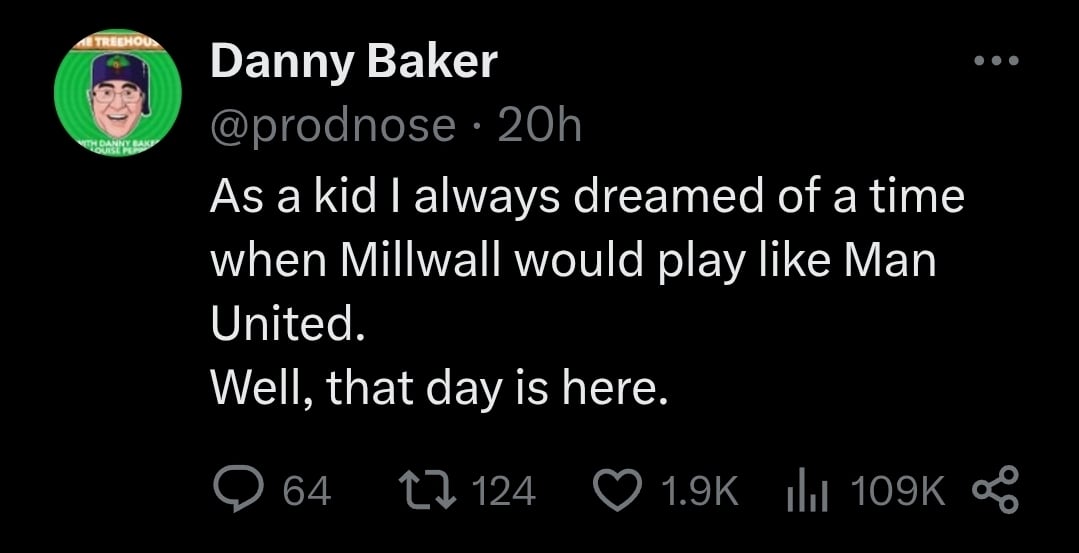
Task: Click the Danny Baker display name
Action: pyautogui.click(x=353, y=64)
